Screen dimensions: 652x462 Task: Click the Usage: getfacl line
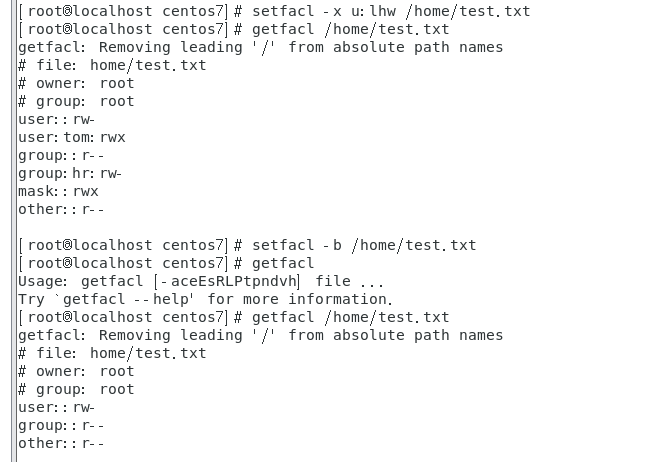(200, 281)
